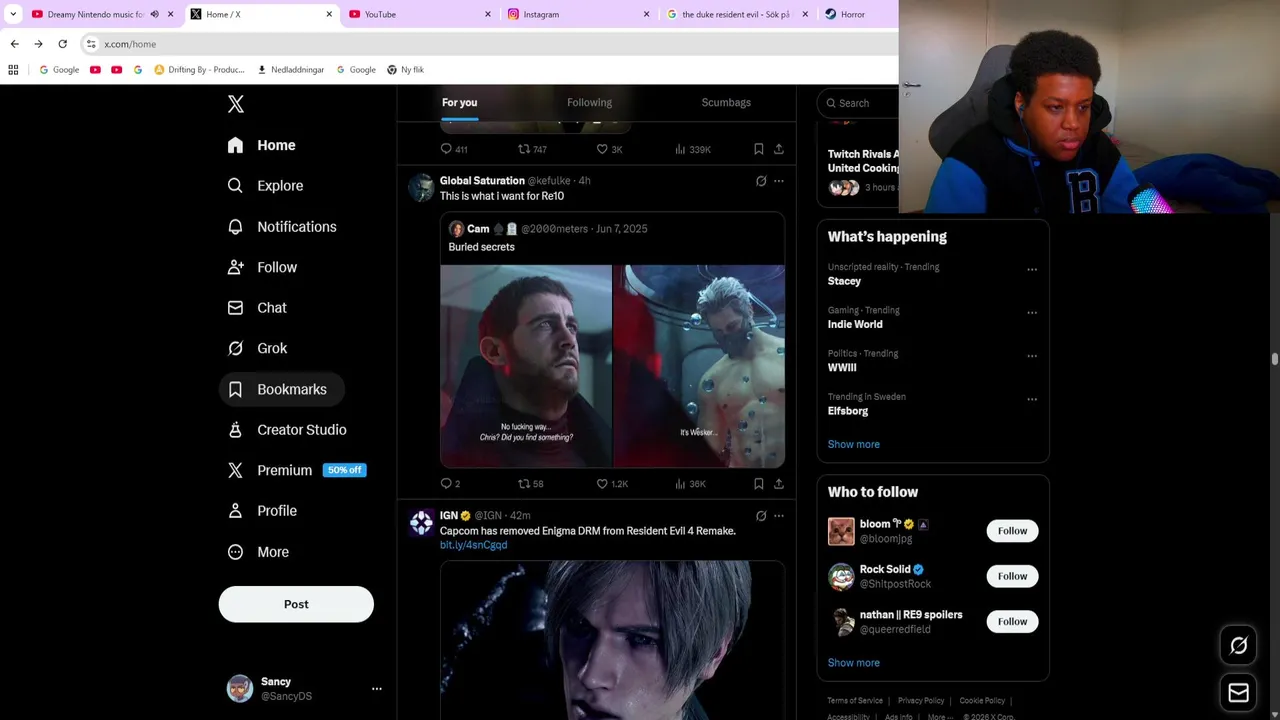Open Global Saturation's profile avatar

[421, 187]
